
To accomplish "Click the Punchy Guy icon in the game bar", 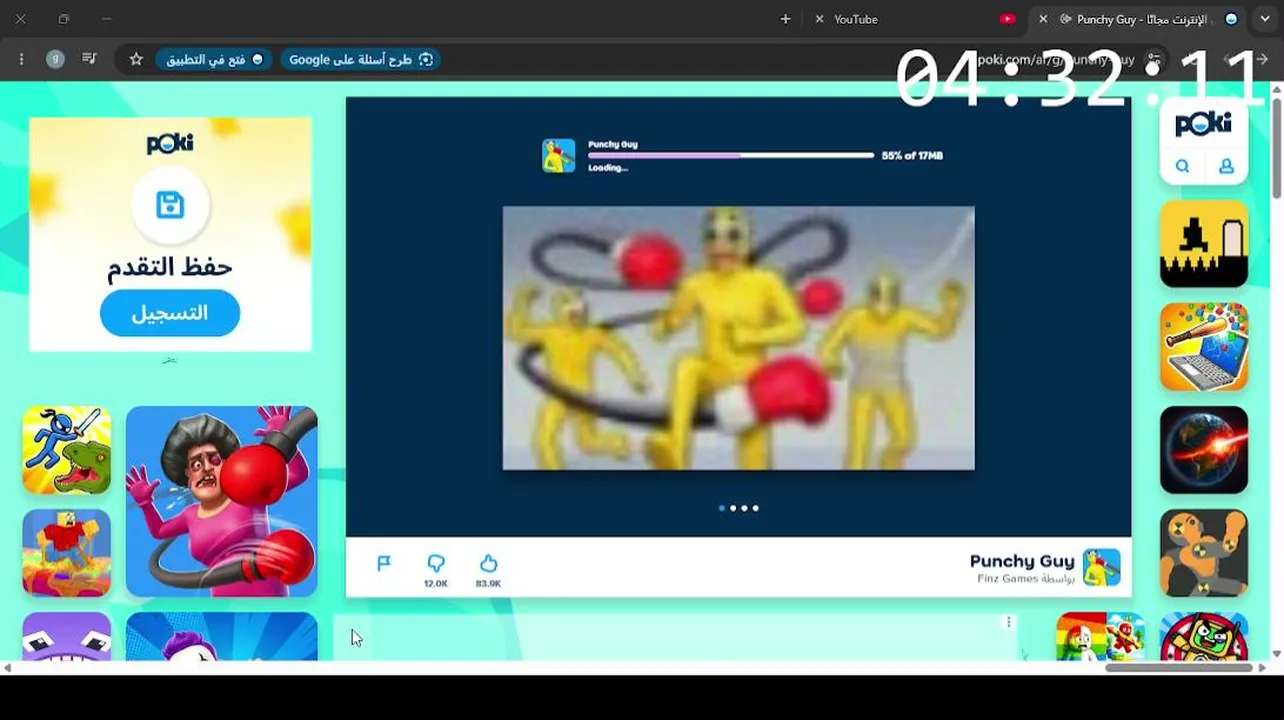I will [1102, 566].
